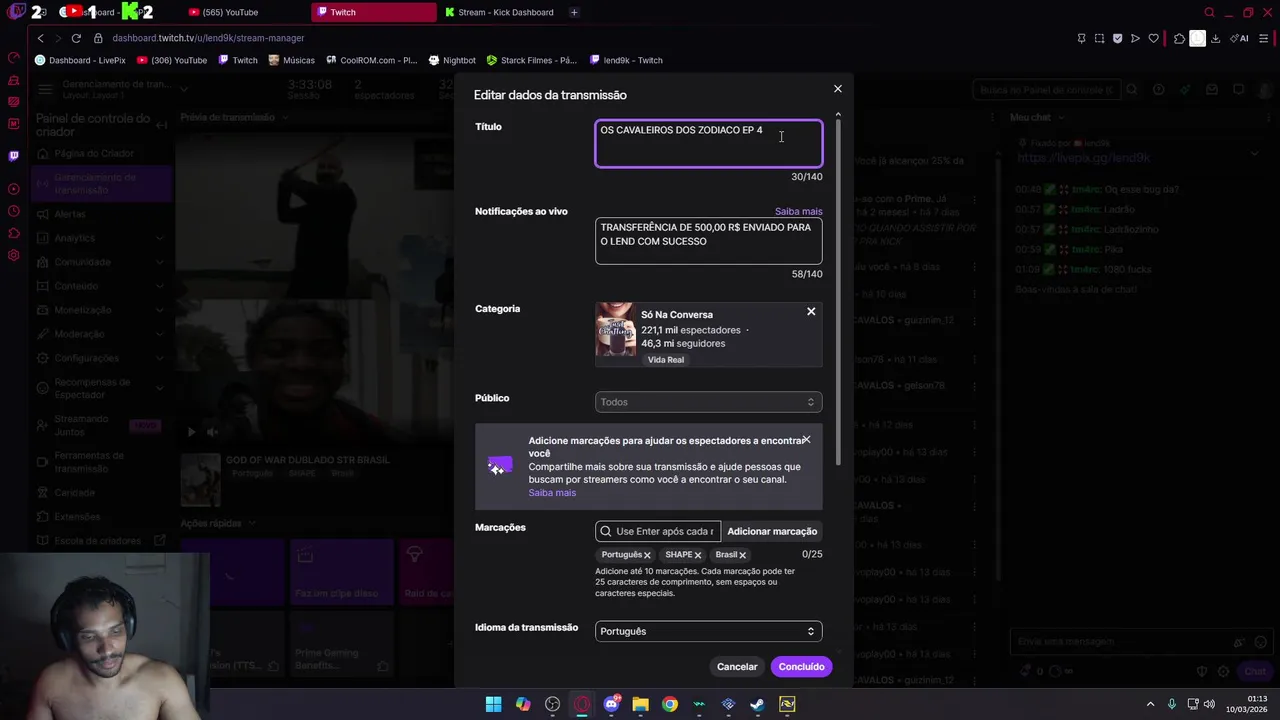Click the ad blocker shield icon
The width and height of the screenshot is (1280, 720).
click(x=1117, y=38)
